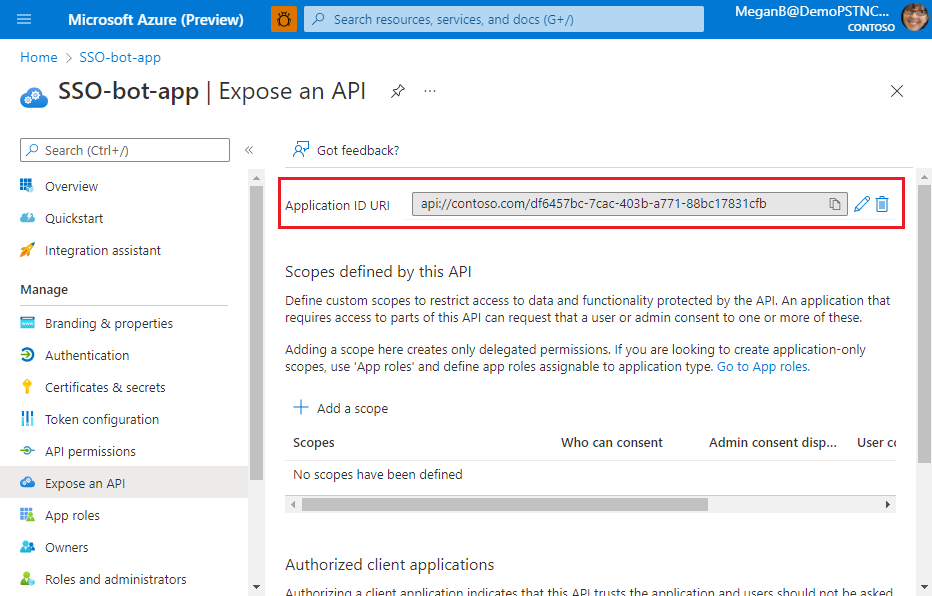Click the Certificates & secrets key icon
Screen dimensions: 932x596
click(27, 387)
